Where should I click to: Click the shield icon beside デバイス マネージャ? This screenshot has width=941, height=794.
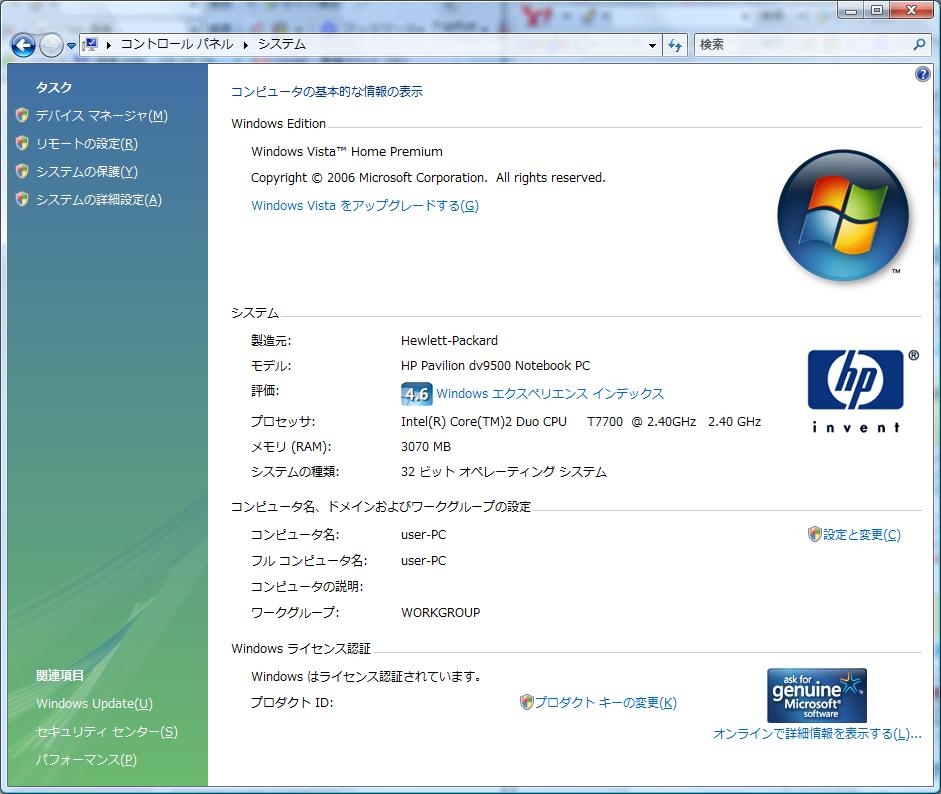22,115
